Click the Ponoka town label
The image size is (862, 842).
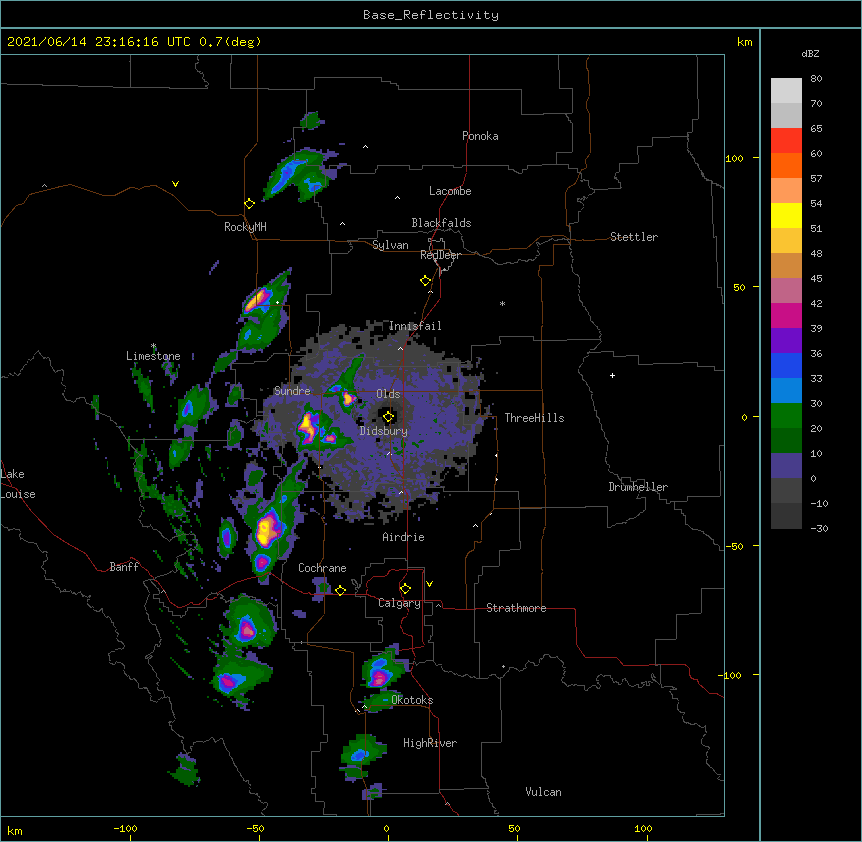click(480, 136)
